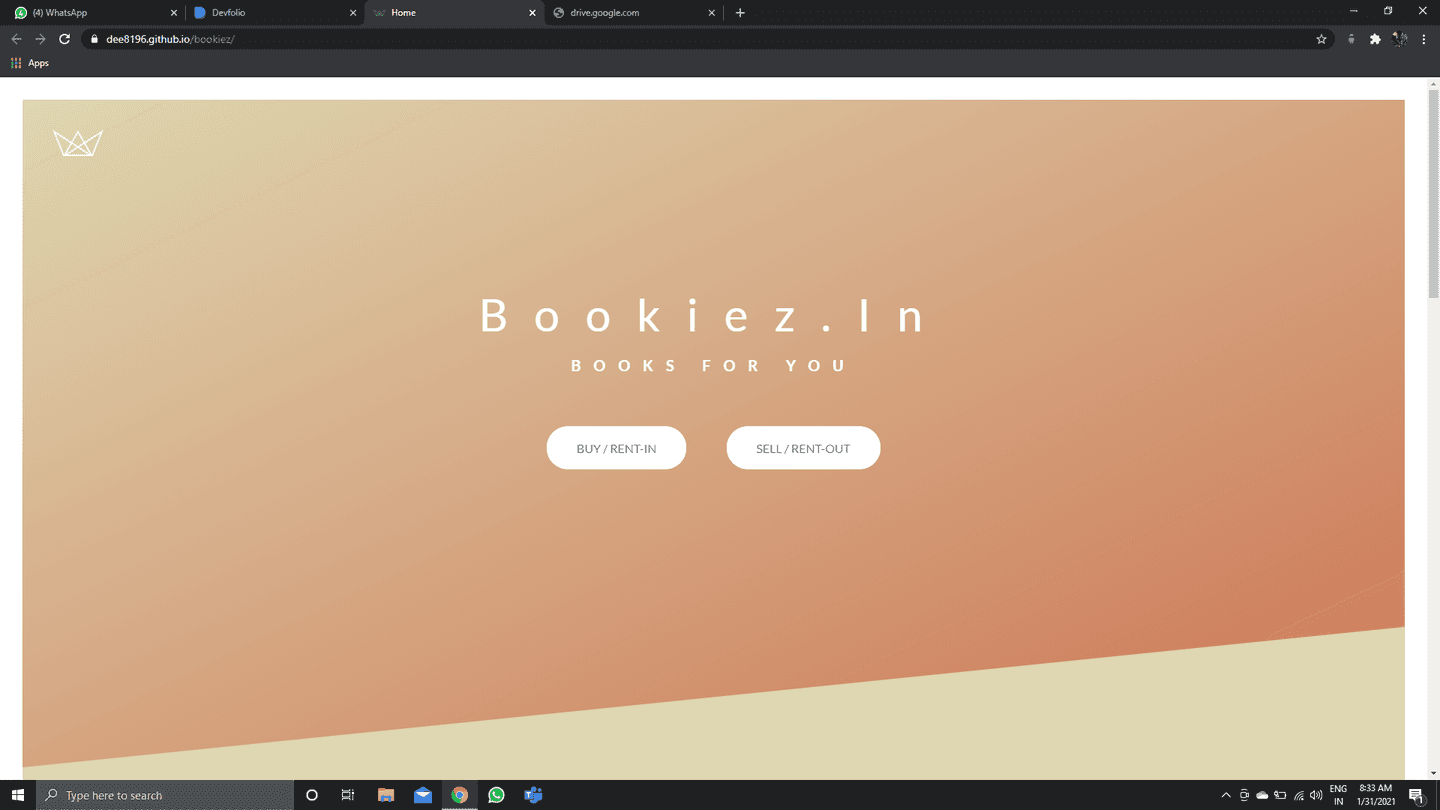This screenshot has width=1440, height=810.
Task: Click the crown logo on the Bookiez page
Action: click(78, 143)
